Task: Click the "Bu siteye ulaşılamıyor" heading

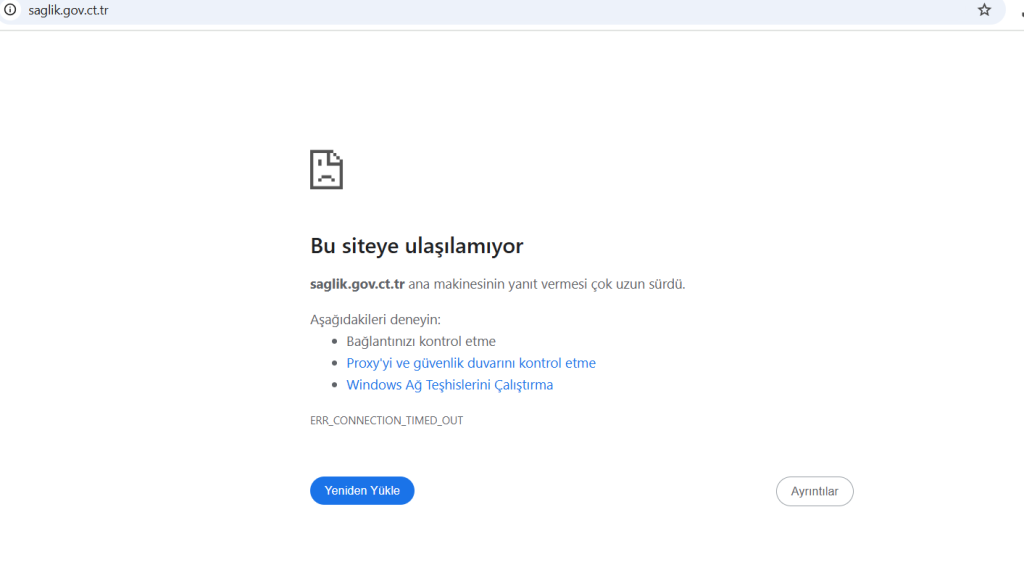Action: [416, 246]
